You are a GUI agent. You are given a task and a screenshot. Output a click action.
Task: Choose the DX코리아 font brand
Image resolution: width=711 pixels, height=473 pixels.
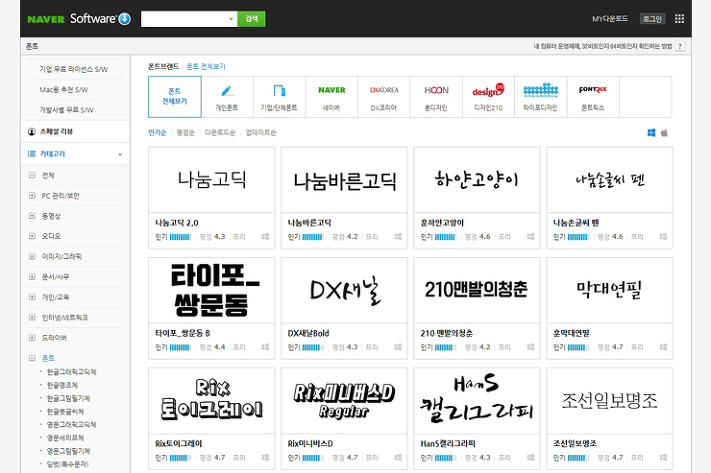pyautogui.click(x=384, y=97)
